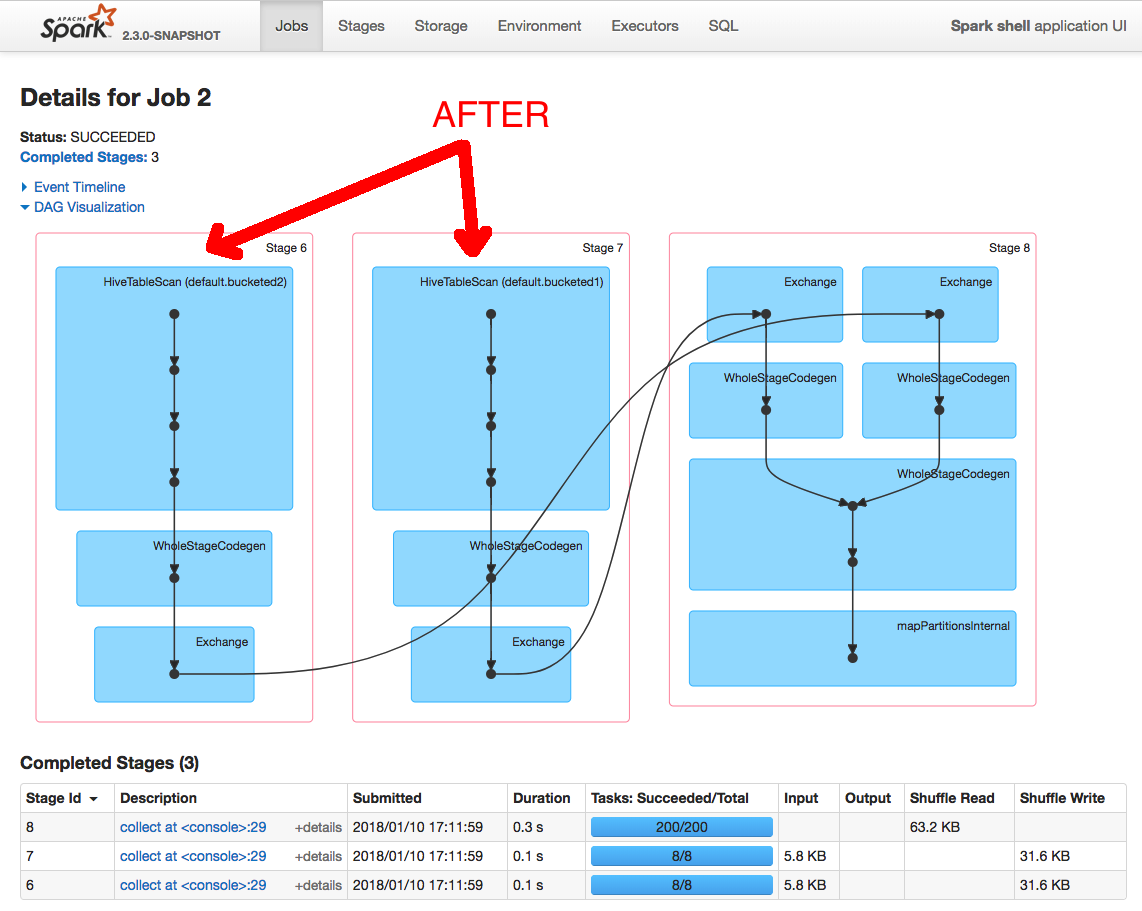Open the Storage tab
The image size is (1142, 911).
pos(441,25)
